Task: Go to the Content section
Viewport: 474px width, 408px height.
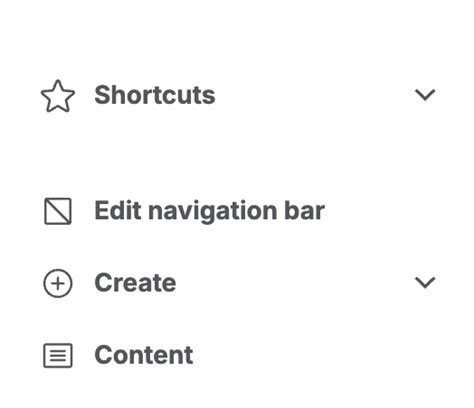Action: [x=237, y=355]
